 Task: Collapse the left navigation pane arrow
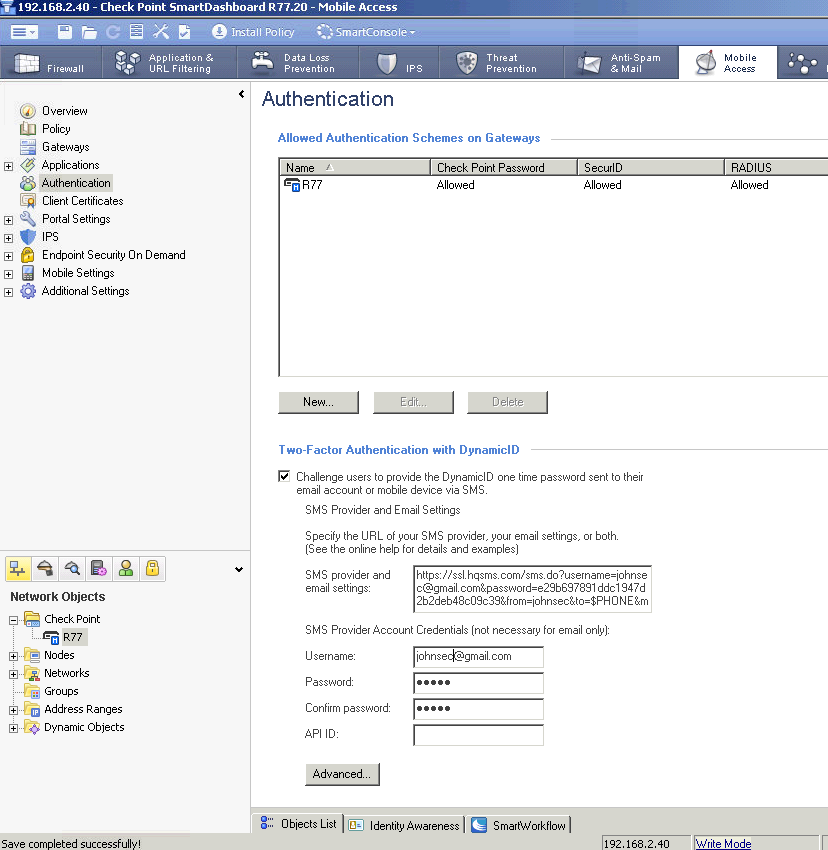[241, 94]
